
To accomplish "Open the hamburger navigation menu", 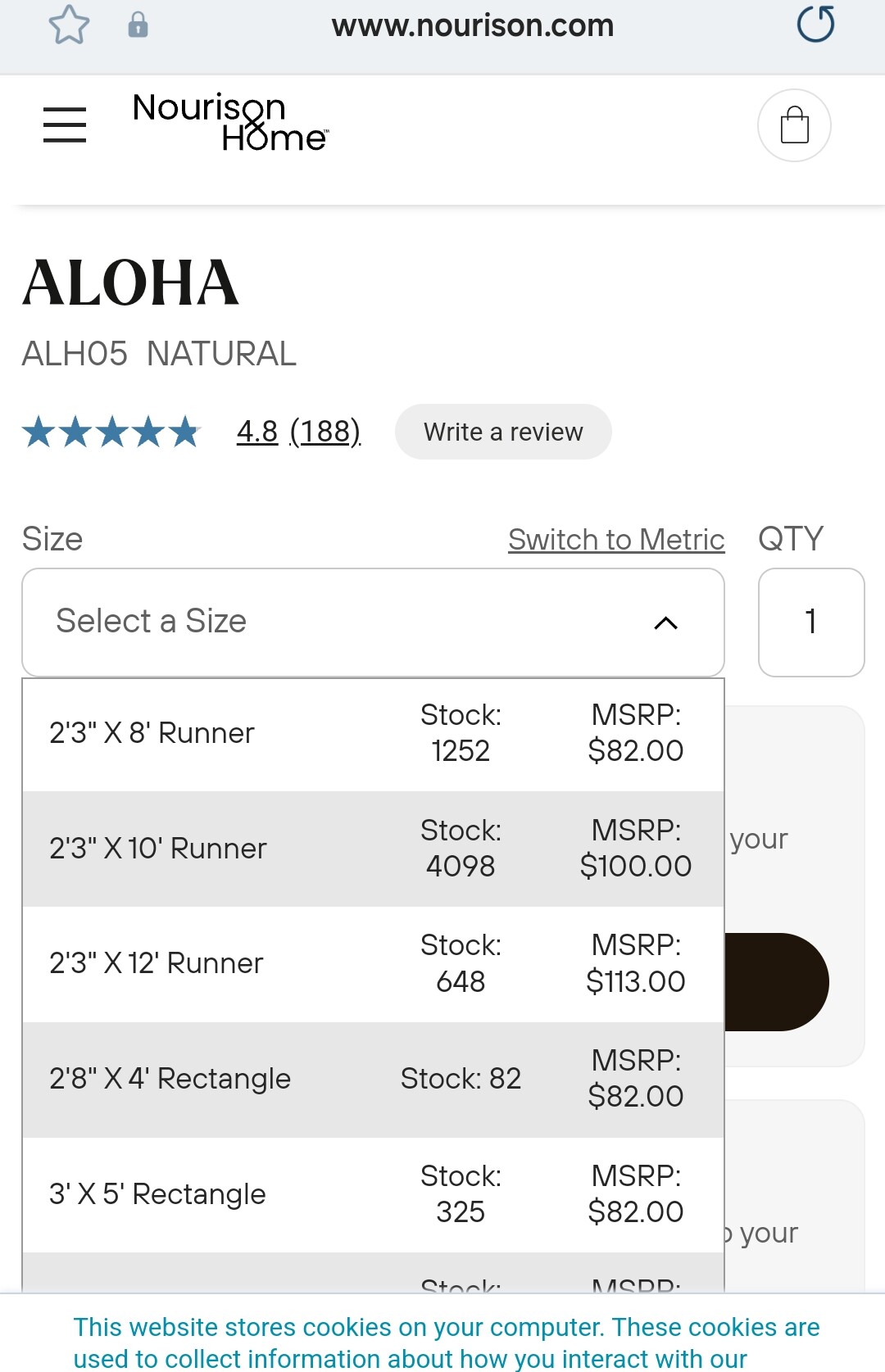I will click(65, 125).
